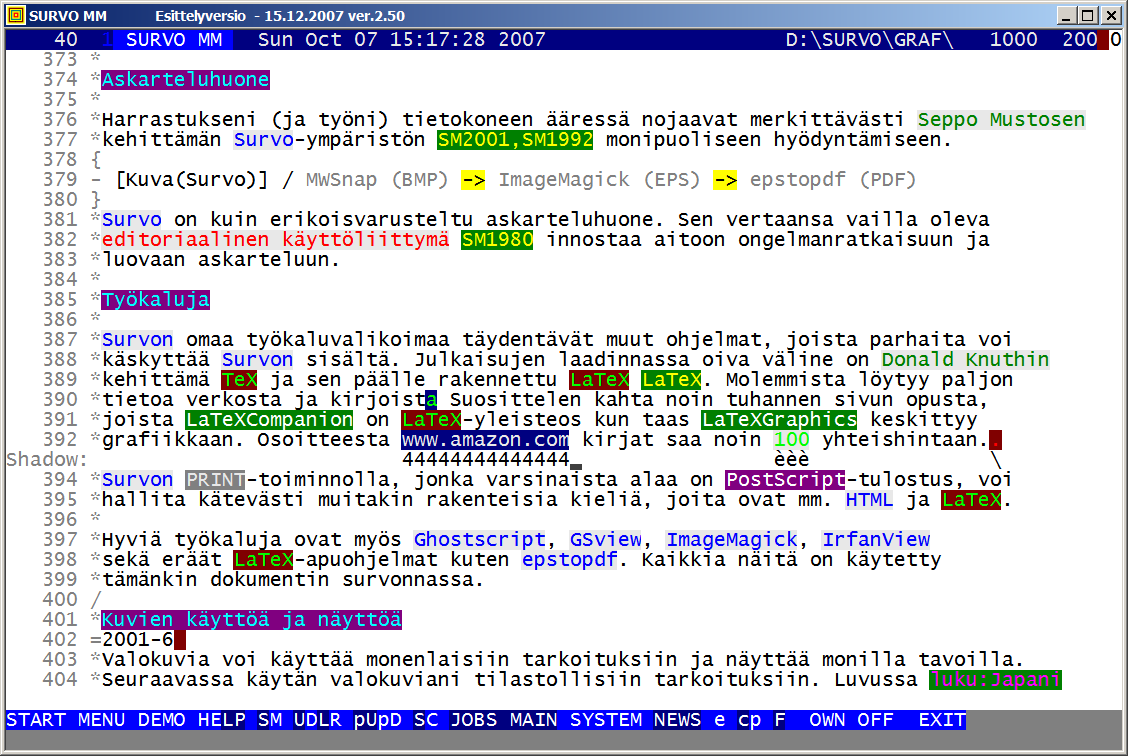Click the 'Donald Knuthin' name on line 388
This screenshot has width=1128, height=756.
[965, 360]
